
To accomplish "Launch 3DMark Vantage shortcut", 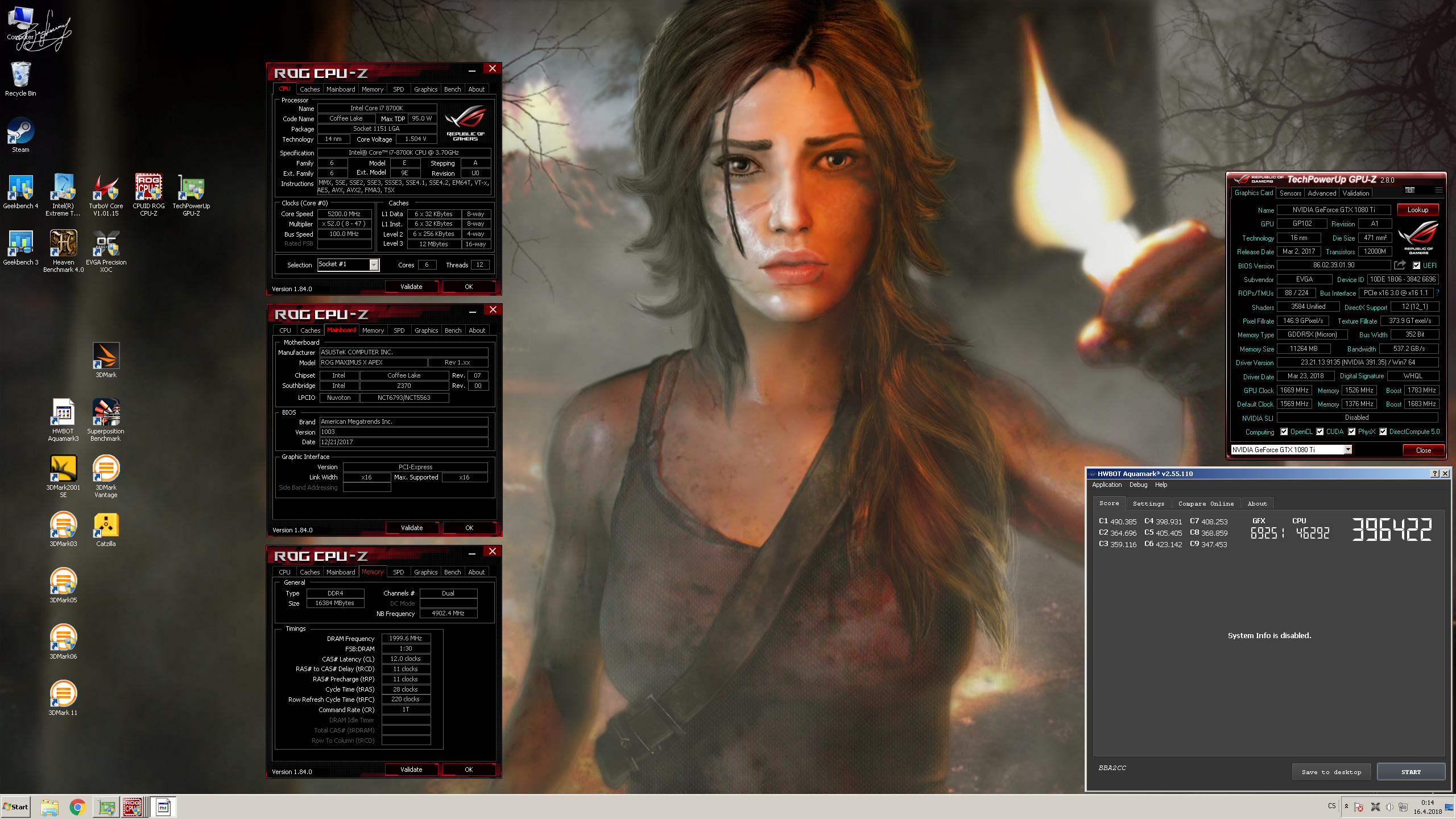I will click(106, 477).
